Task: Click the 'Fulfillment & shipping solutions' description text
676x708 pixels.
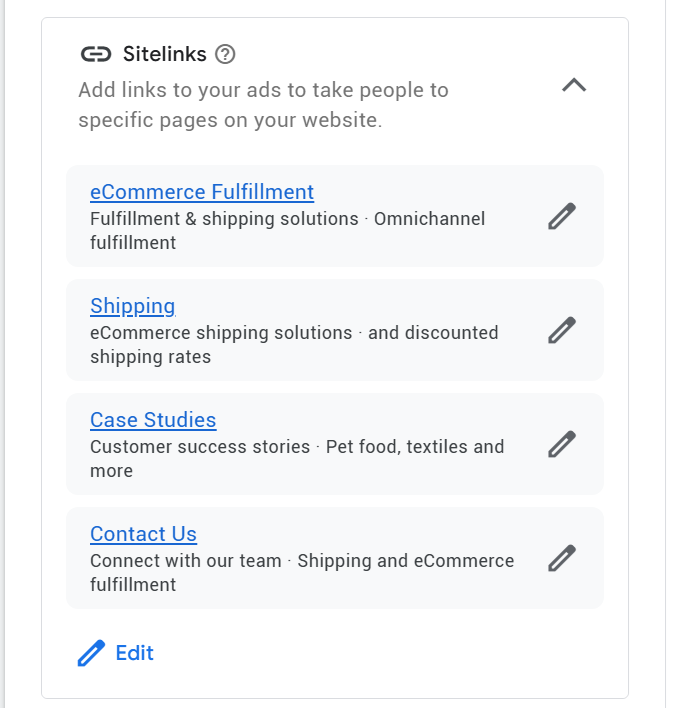Action: [224, 219]
